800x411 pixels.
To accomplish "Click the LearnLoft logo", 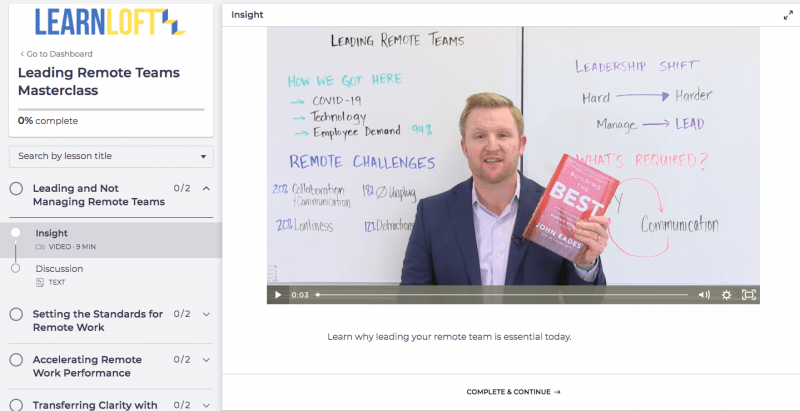I will coord(110,22).
